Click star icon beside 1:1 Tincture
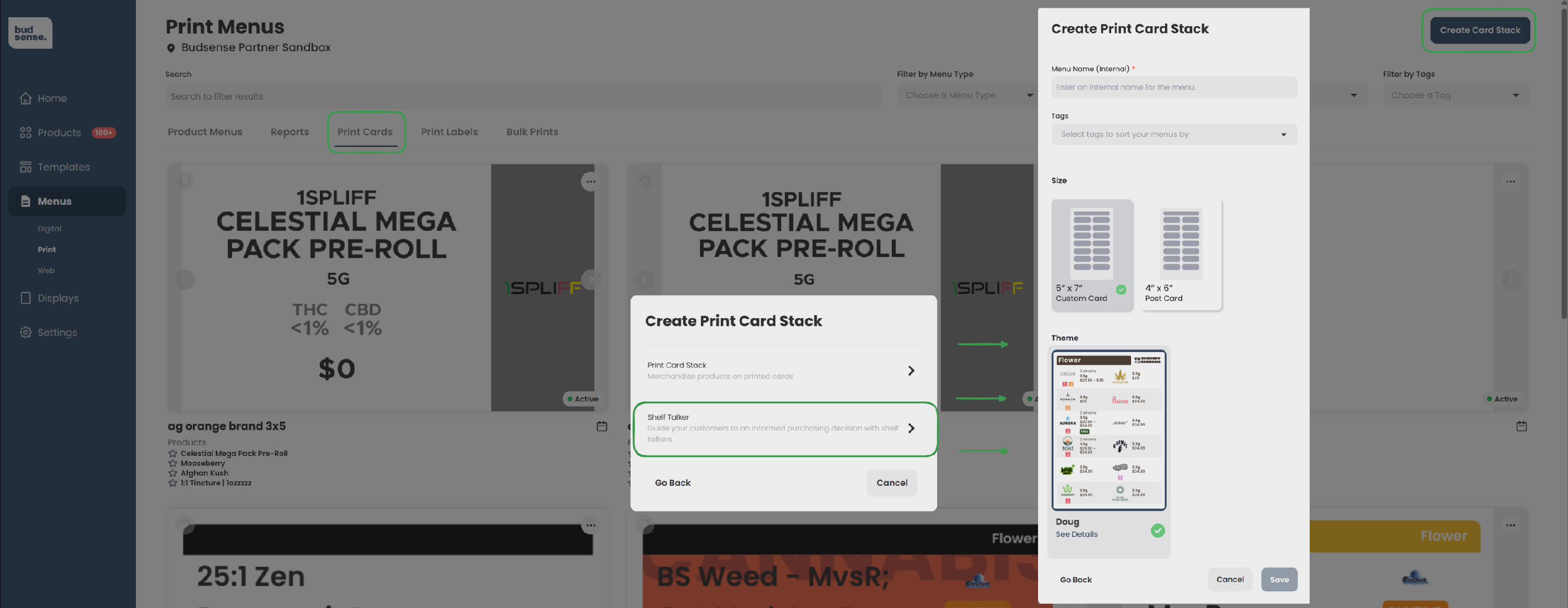Viewport: 1568px width, 608px height. coord(173,483)
